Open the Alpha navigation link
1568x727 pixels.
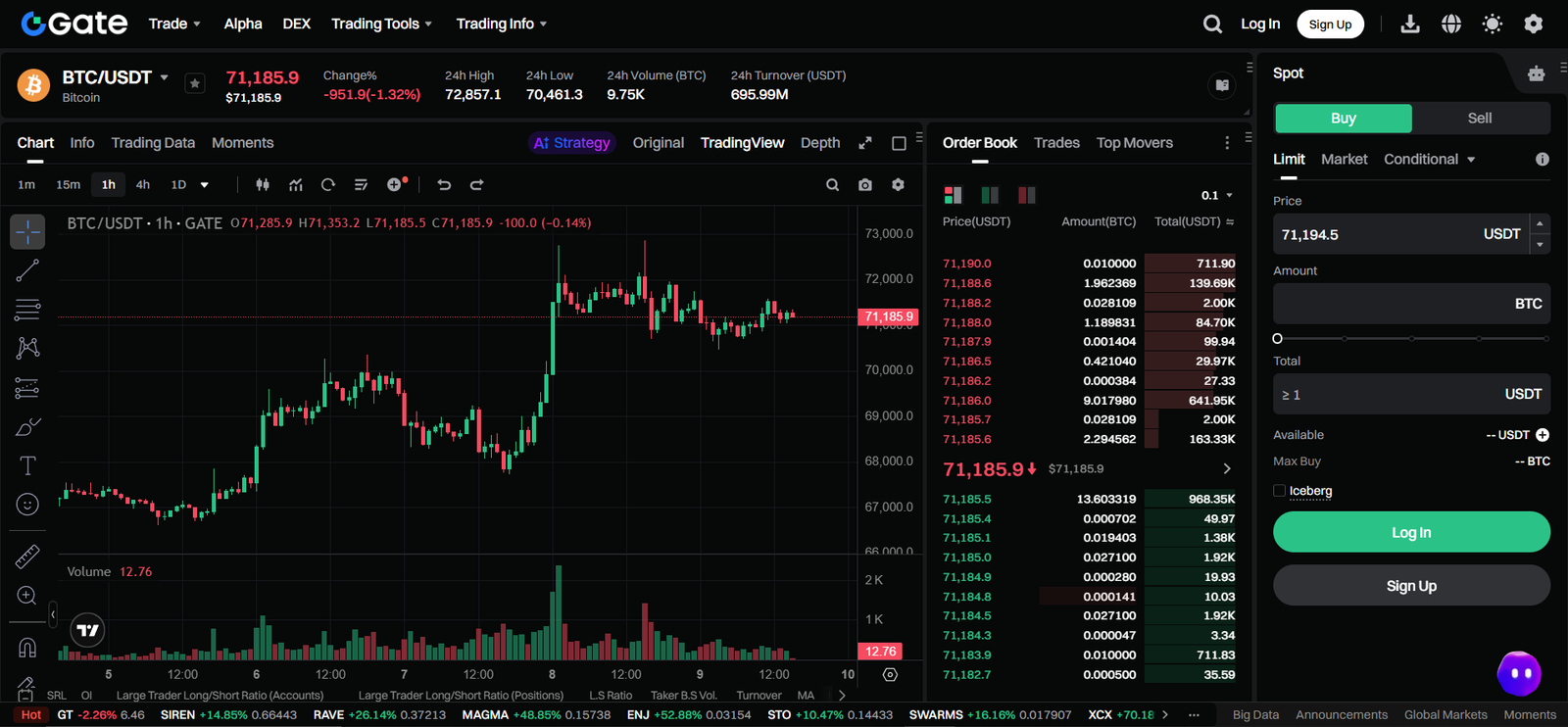(243, 24)
